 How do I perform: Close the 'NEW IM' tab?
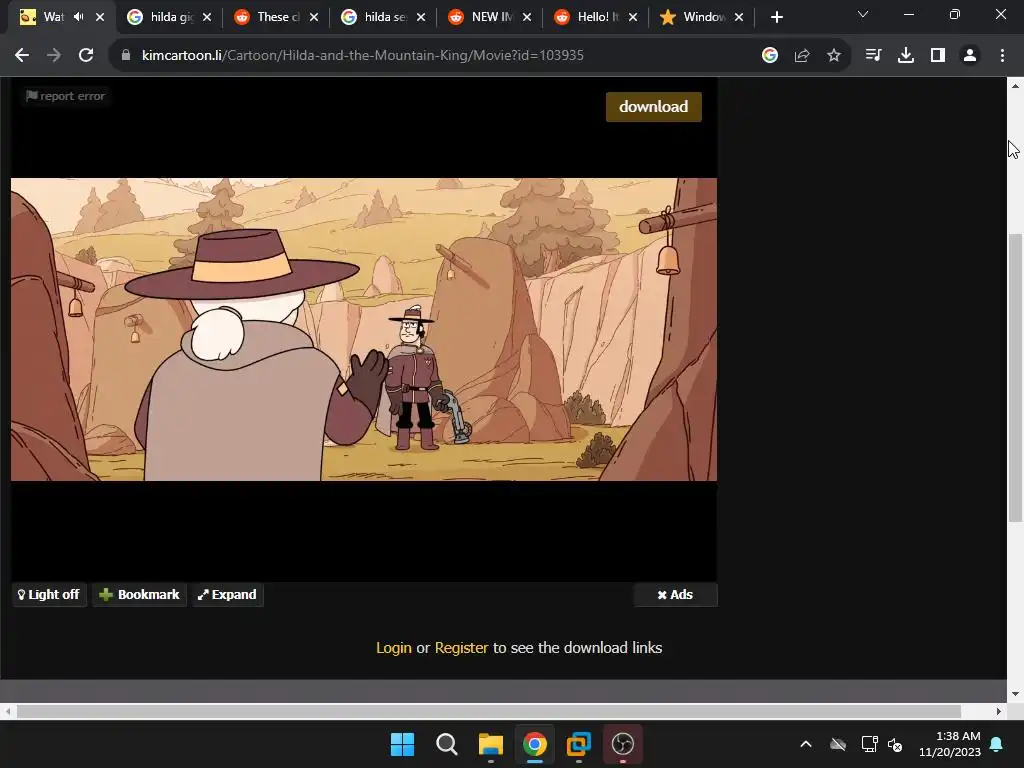pyautogui.click(x=527, y=18)
